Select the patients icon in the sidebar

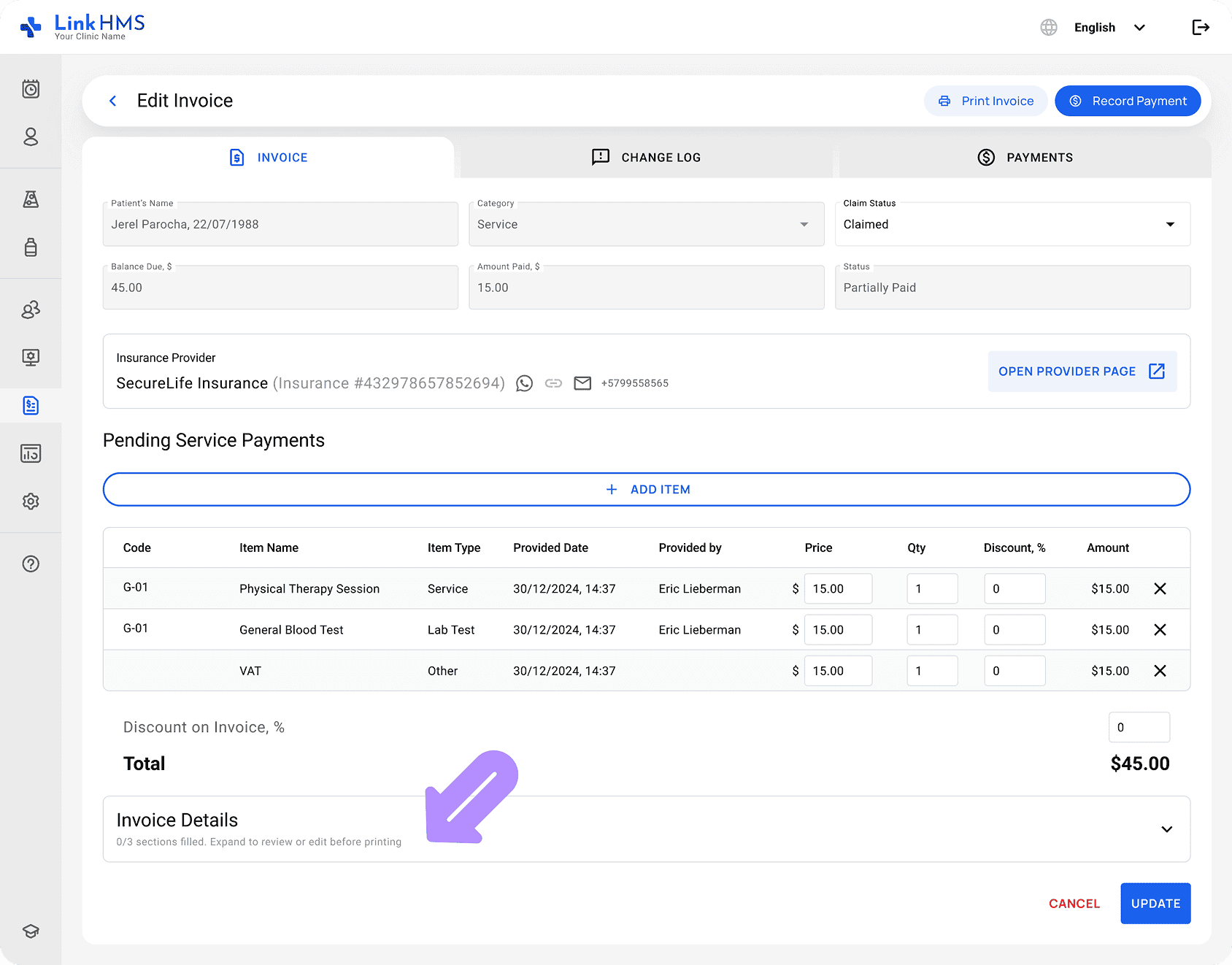coord(31,137)
